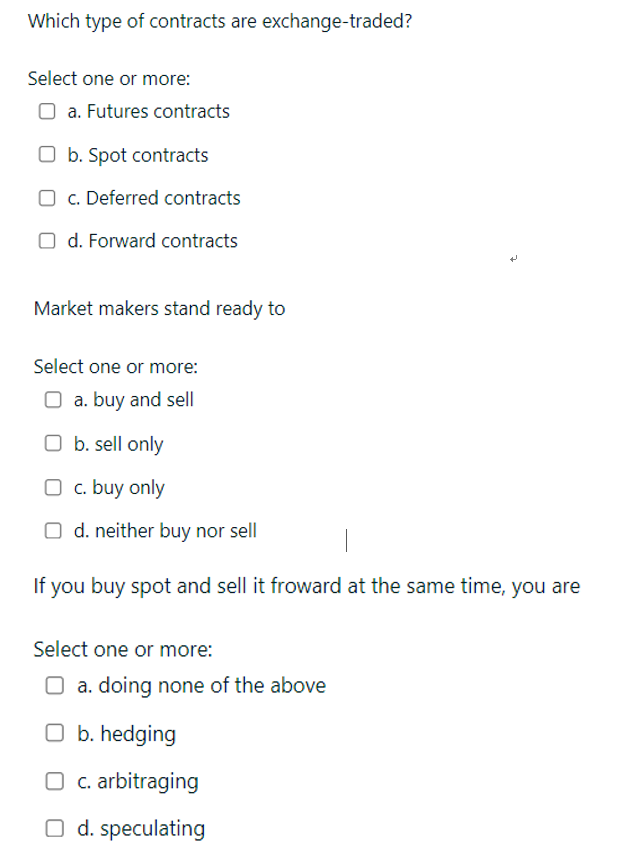Check the hedging checkbox
Viewport: 640px width, 863px height.
tap(55, 732)
